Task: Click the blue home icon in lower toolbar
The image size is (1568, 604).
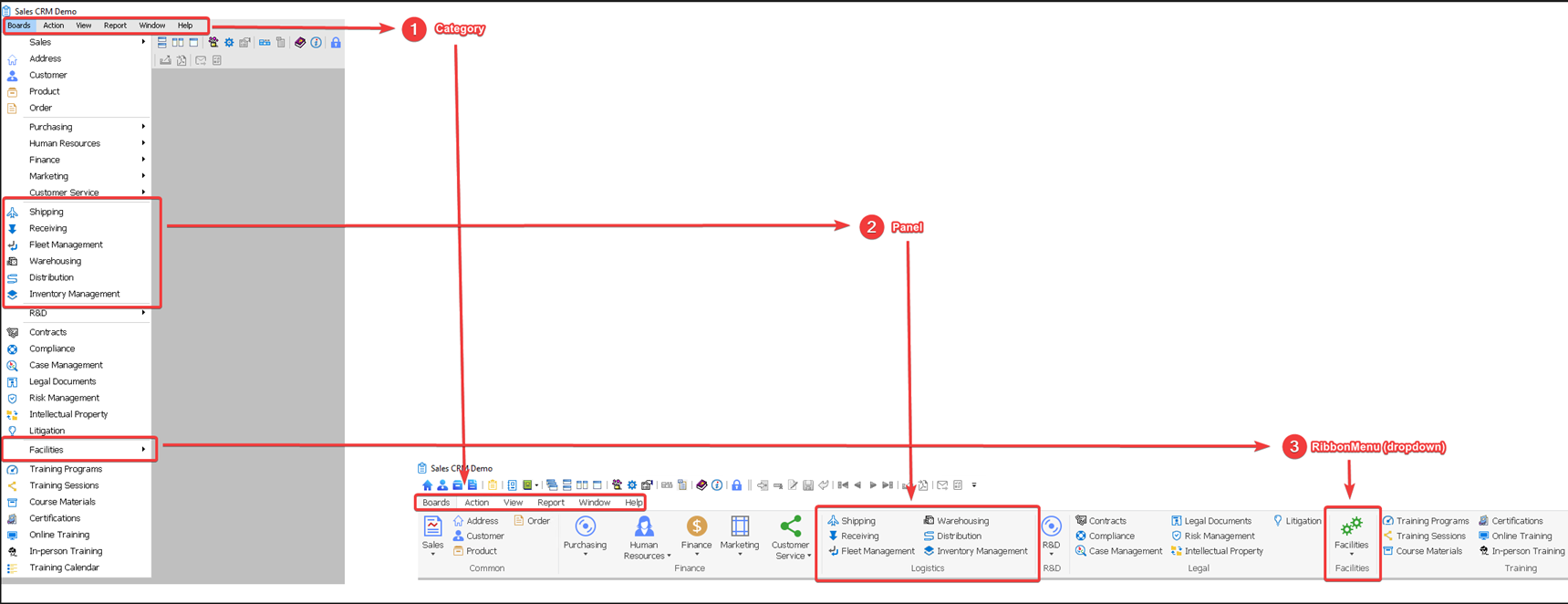Action: point(427,485)
